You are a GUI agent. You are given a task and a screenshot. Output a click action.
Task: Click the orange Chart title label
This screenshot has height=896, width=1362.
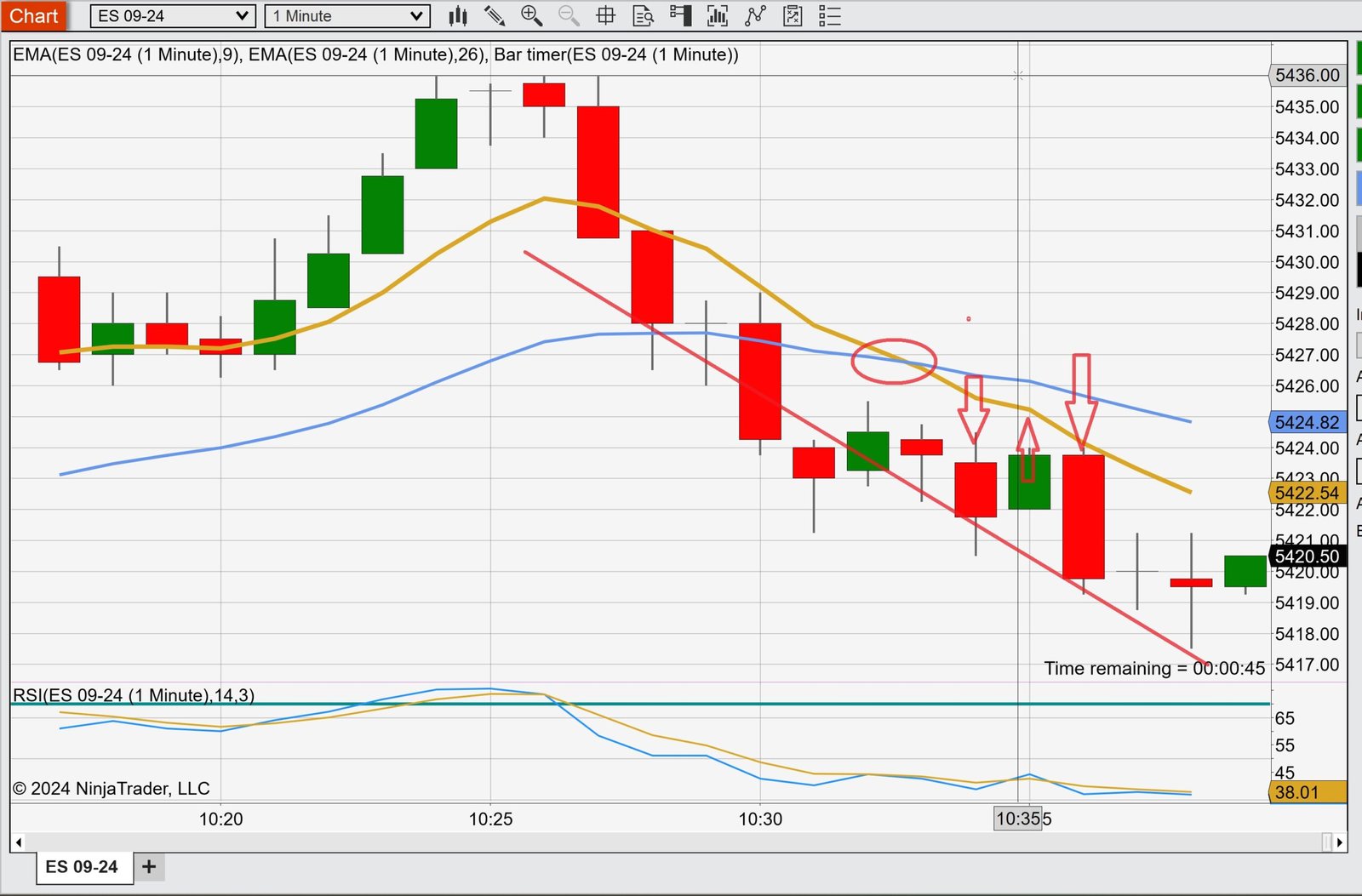34,16
